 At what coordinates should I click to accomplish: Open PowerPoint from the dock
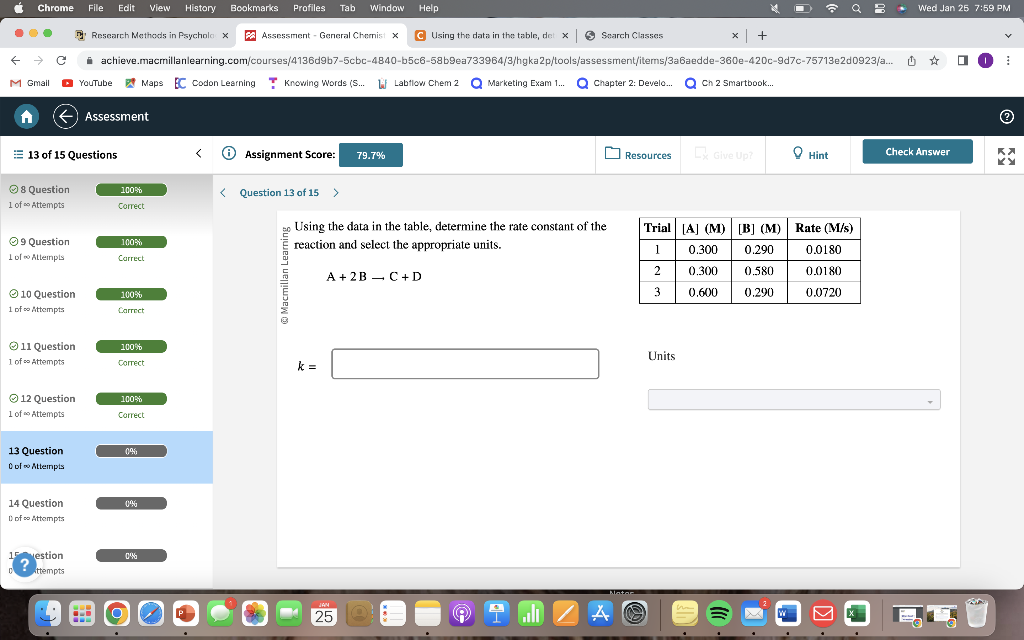185,613
